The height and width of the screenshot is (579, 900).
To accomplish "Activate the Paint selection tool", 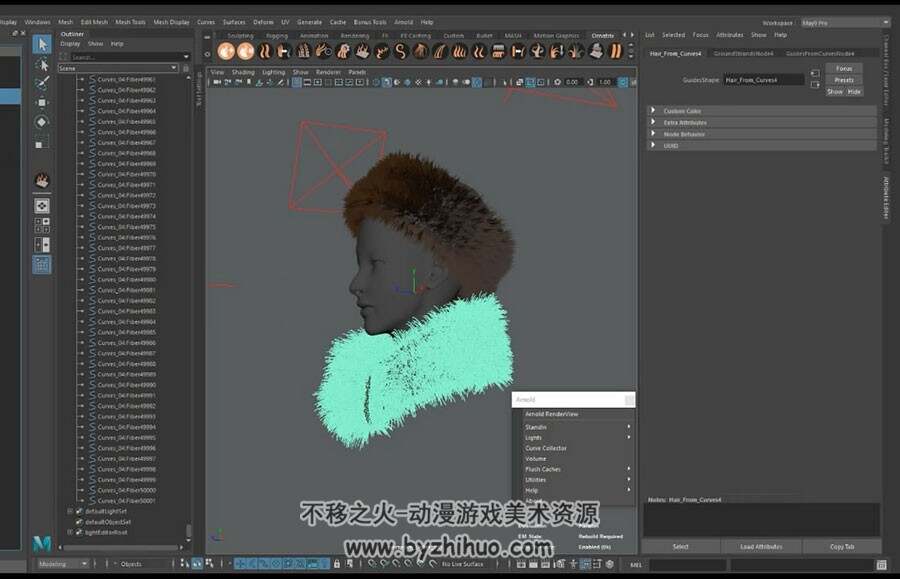I will tap(41, 84).
